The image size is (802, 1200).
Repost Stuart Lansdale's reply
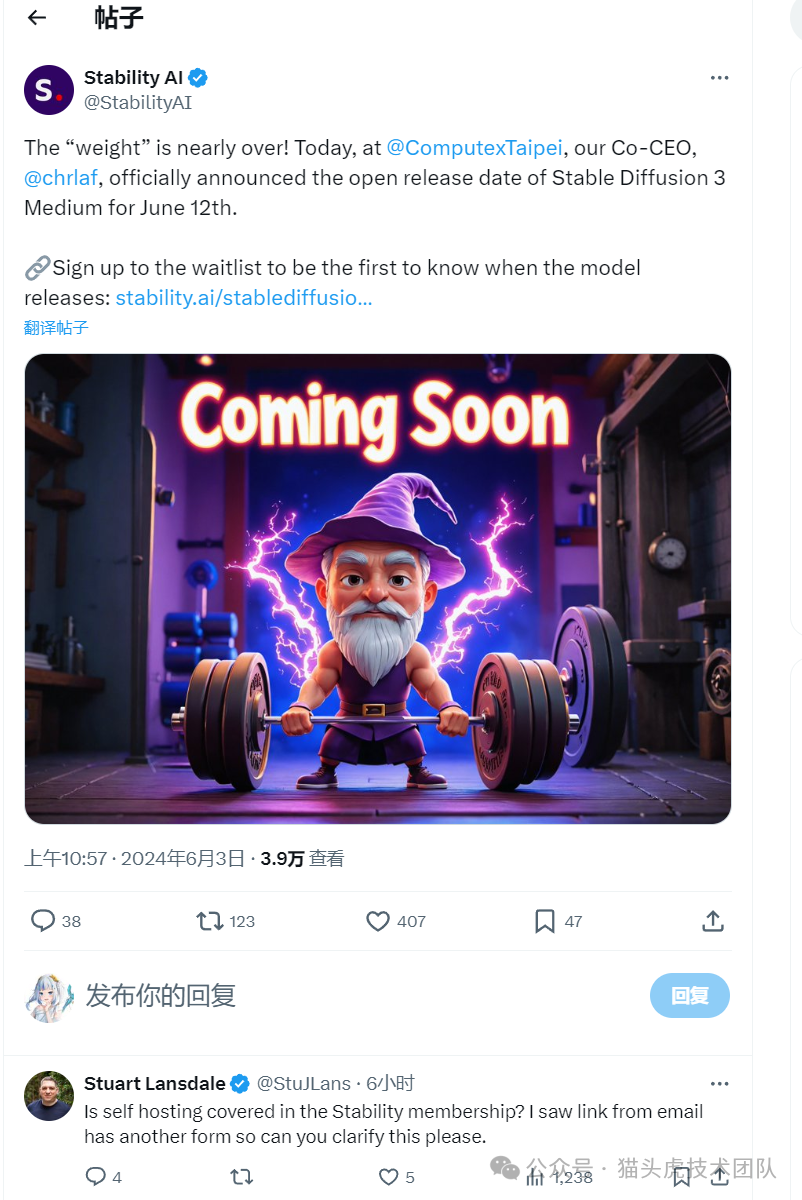coord(241,1177)
